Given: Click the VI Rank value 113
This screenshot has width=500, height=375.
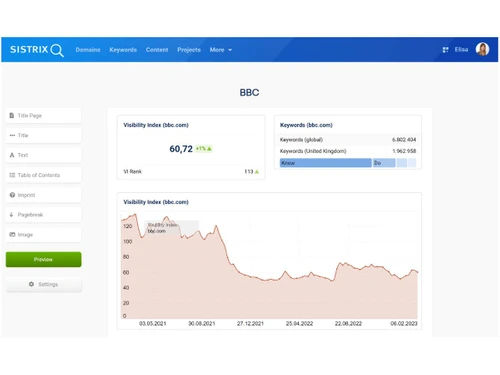Looking at the screenshot, I should tap(249, 171).
